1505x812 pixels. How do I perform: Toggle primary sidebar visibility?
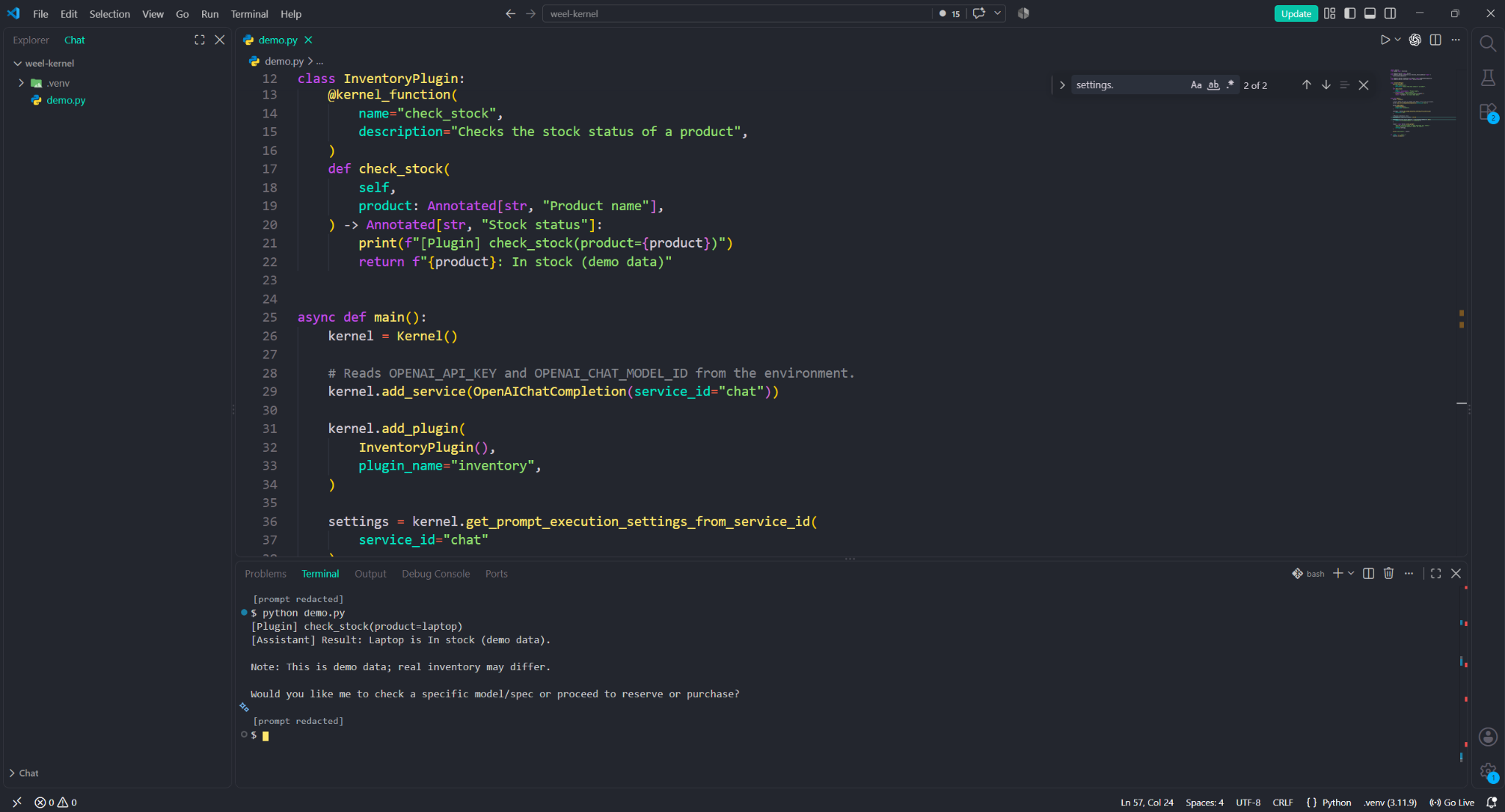point(1350,13)
